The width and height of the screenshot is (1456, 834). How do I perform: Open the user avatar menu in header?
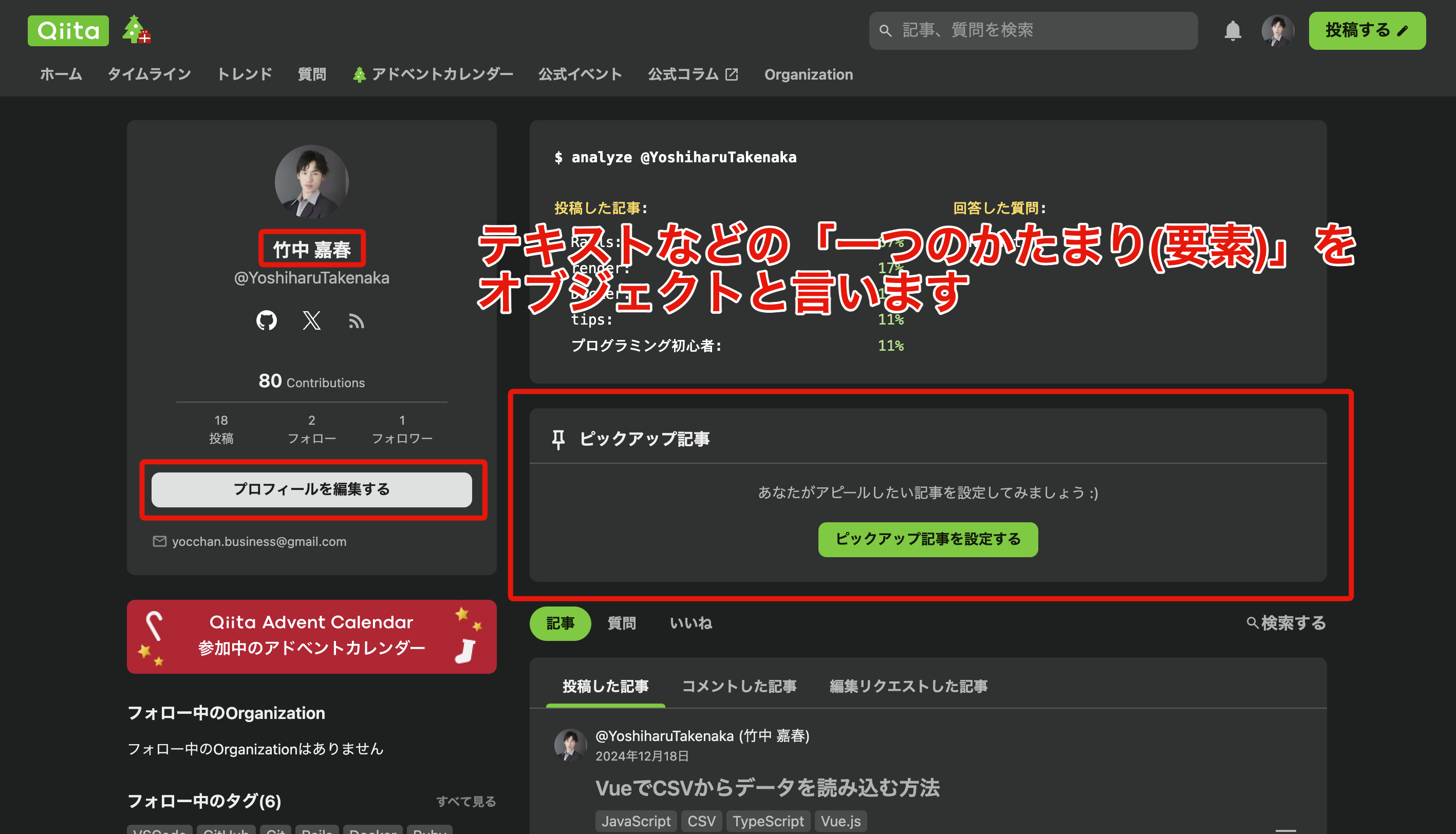click(1277, 30)
